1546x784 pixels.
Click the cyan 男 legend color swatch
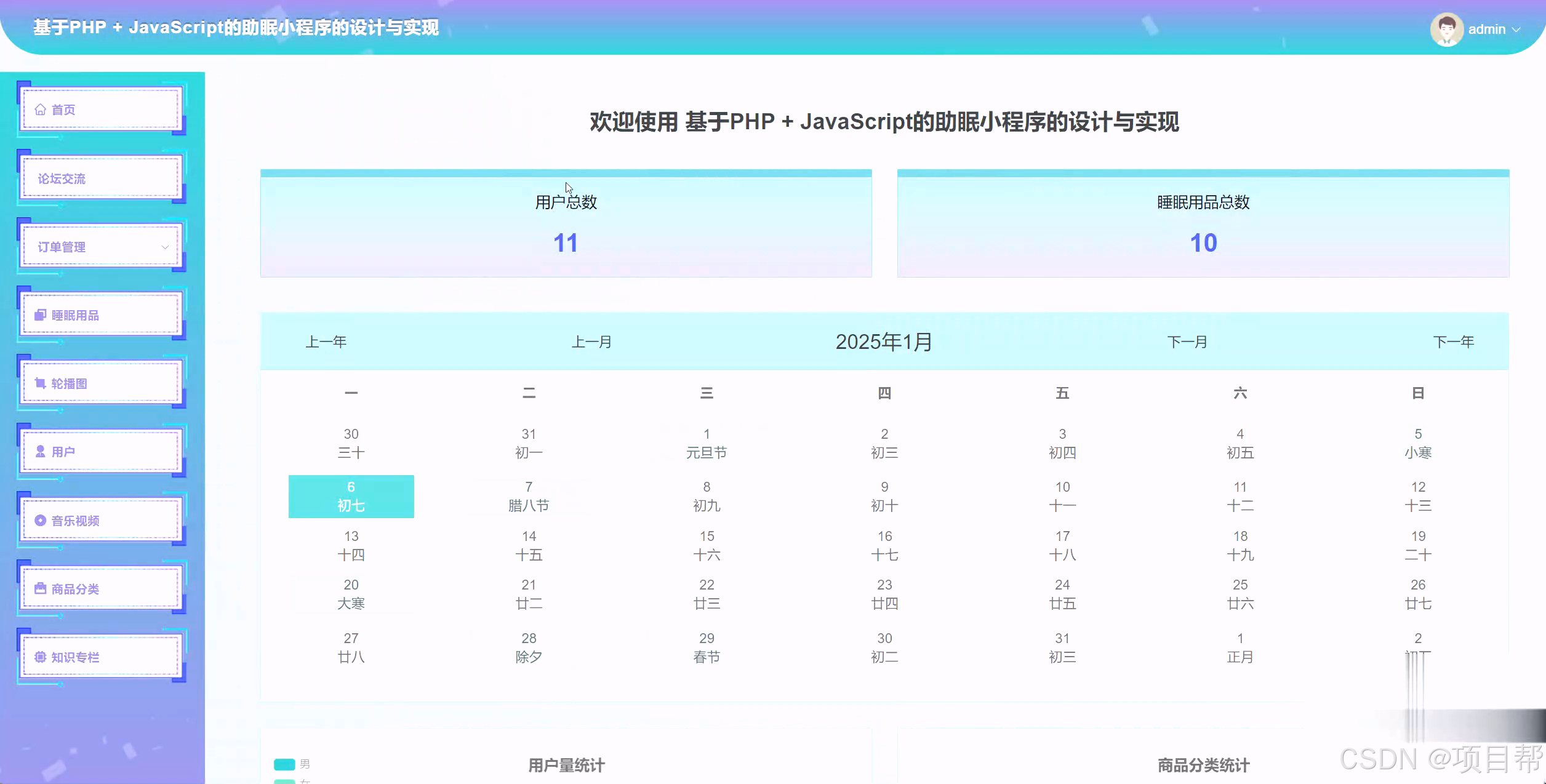point(284,764)
